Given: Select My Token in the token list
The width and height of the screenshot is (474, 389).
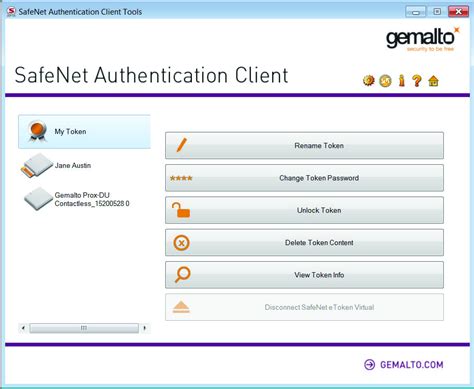Looking at the screenshot, I should point(84,132).
